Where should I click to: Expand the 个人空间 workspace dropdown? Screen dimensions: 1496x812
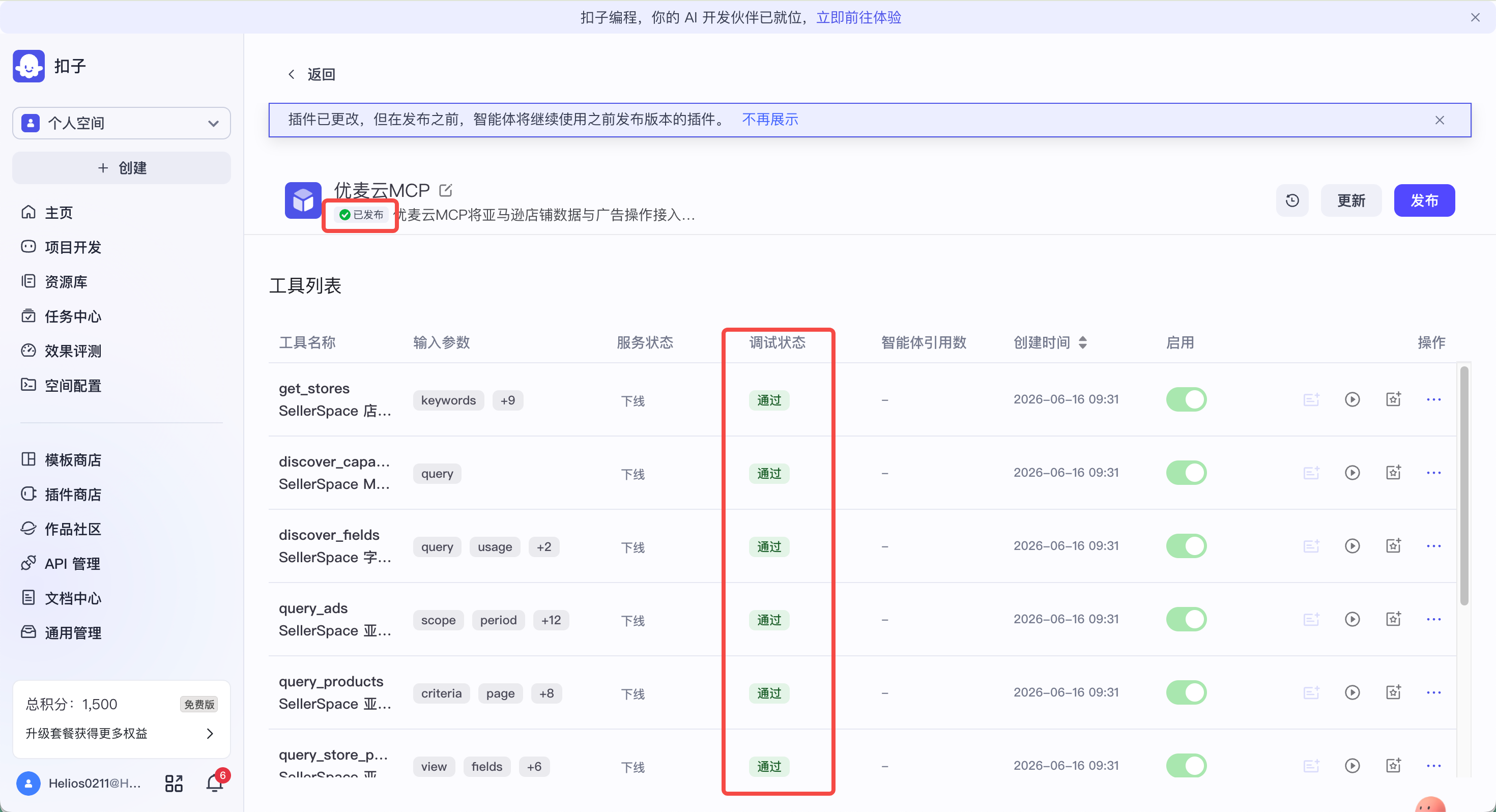pos(122,123)
